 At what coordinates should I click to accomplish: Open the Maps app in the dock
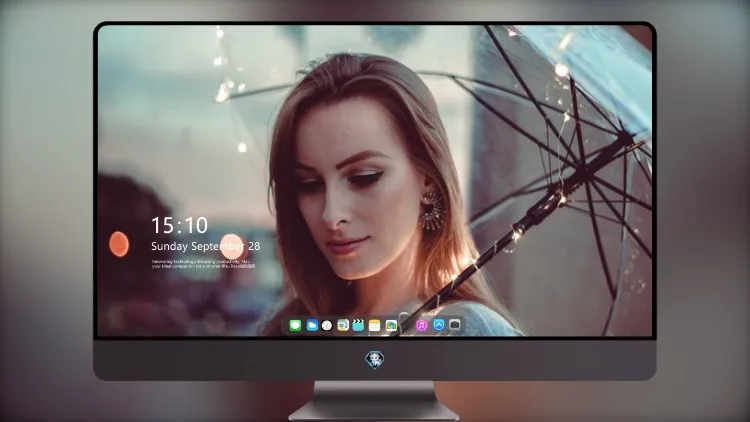(x=342, y=325)
